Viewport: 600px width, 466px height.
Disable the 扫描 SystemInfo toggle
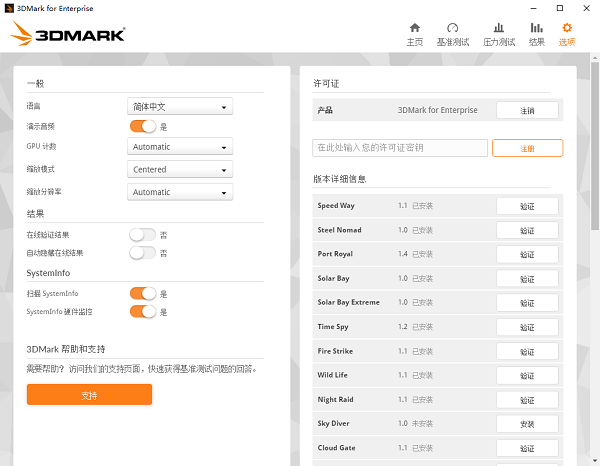click(x=143, y=293)
